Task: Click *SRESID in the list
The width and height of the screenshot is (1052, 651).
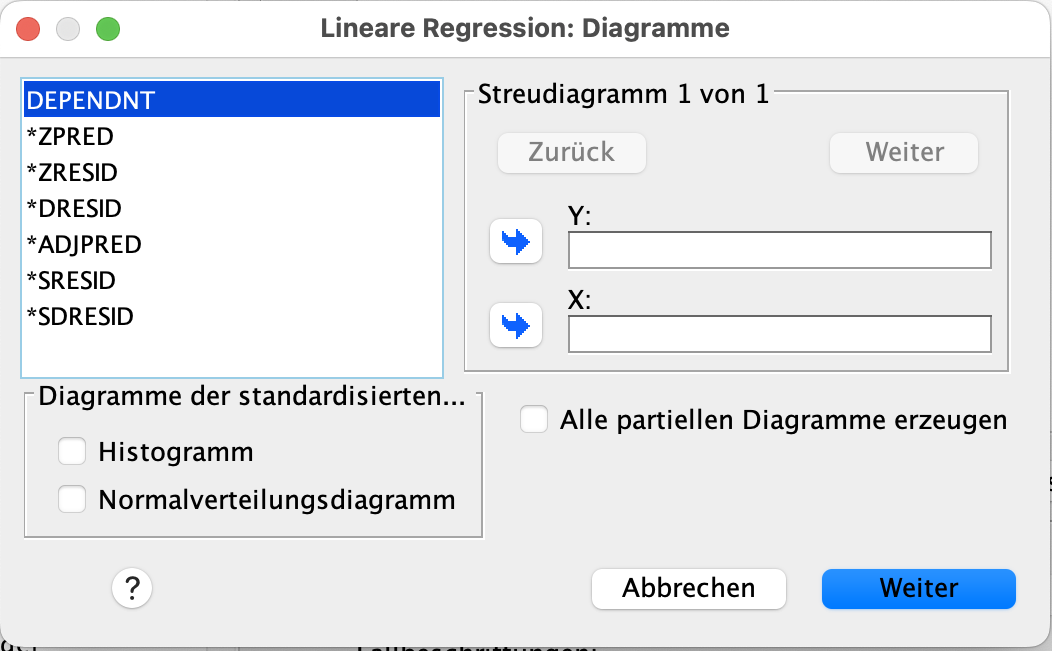Action: click(x=71, y=280)
